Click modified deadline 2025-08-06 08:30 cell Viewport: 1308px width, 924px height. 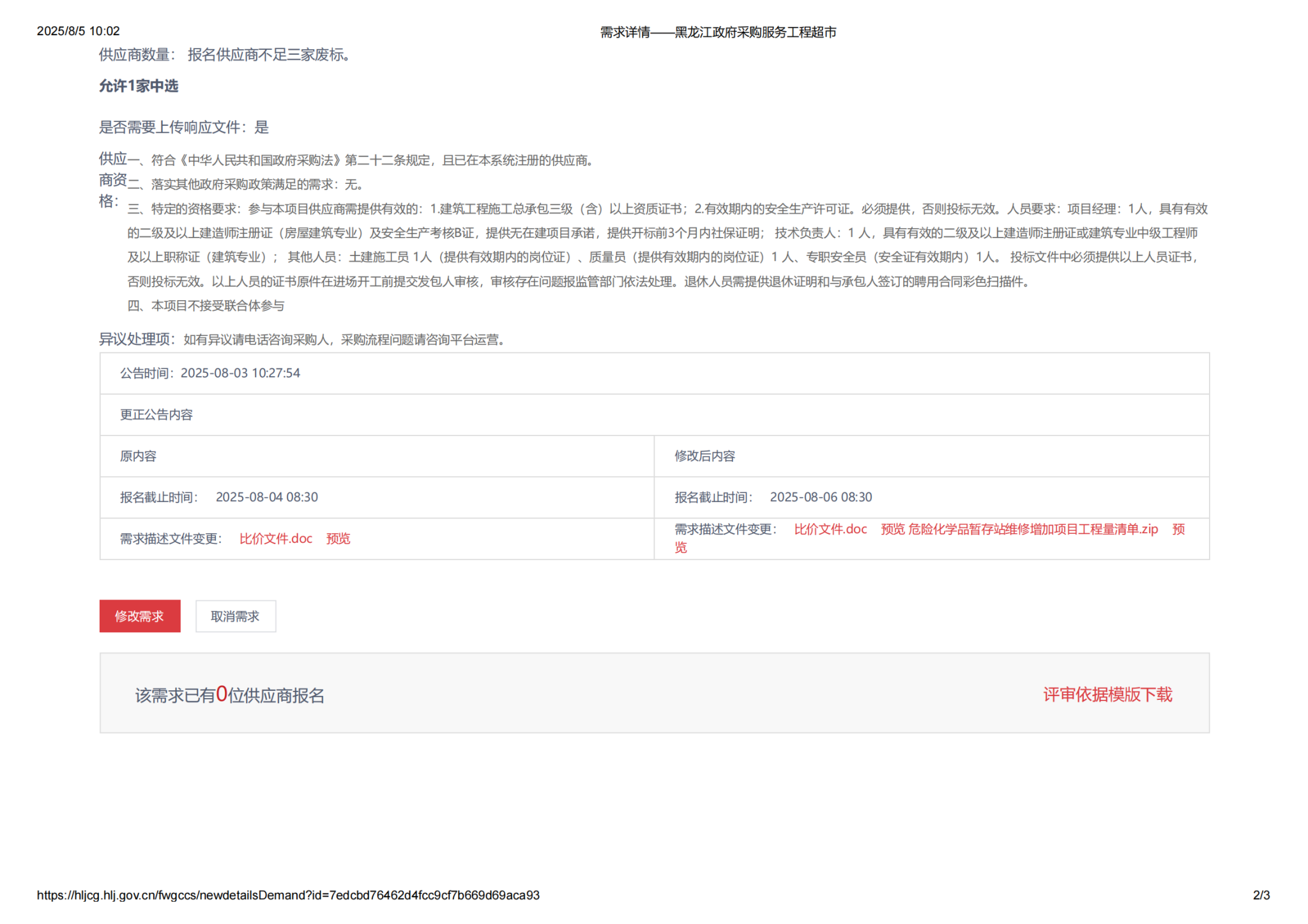(x=820, y=497)
